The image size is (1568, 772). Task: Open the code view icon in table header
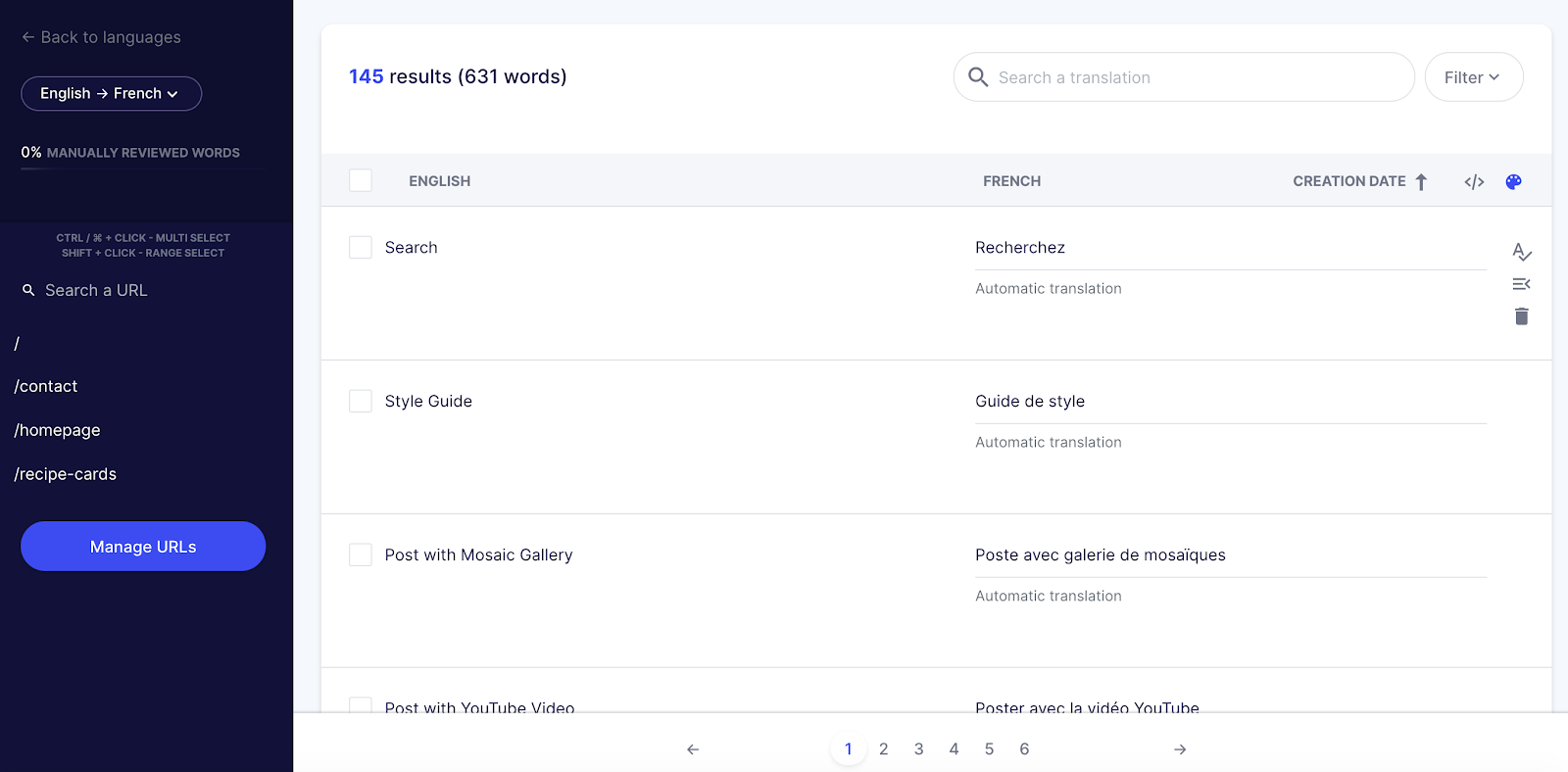tap(1474, 181)
